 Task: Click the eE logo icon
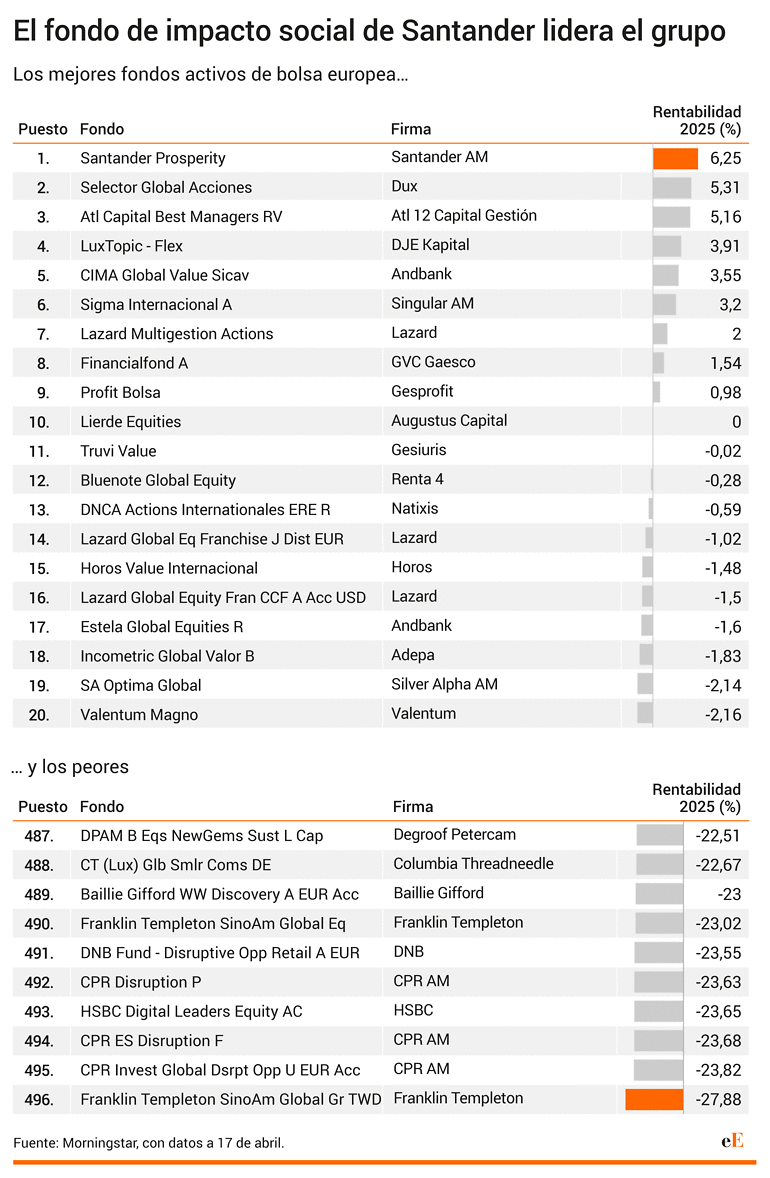(x=732, y=1140)
